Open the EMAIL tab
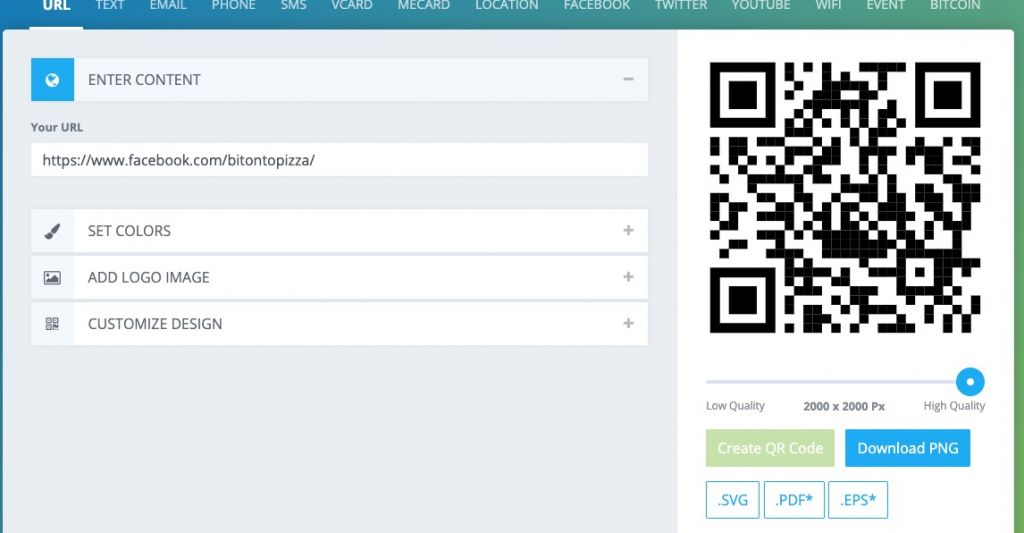Viewport: 1024px width, 533px height. [x=168, y=6]
